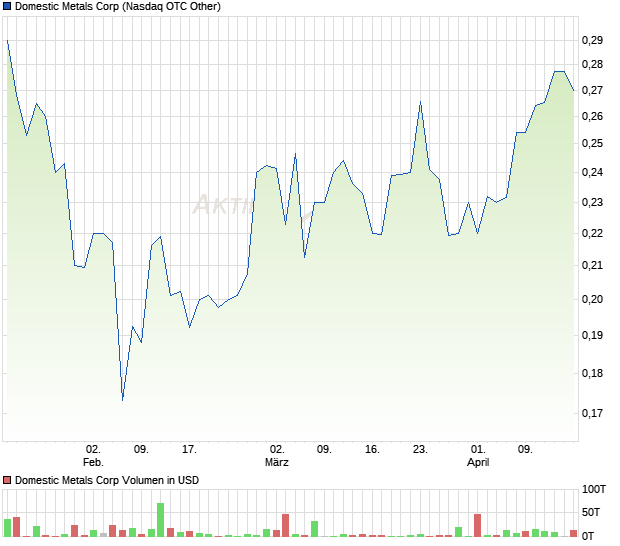The width and height of the screenshot is (620, 546).
Task: Click the 0,28 price axis label
Action: pyautogui.click(x=592, y=64)
